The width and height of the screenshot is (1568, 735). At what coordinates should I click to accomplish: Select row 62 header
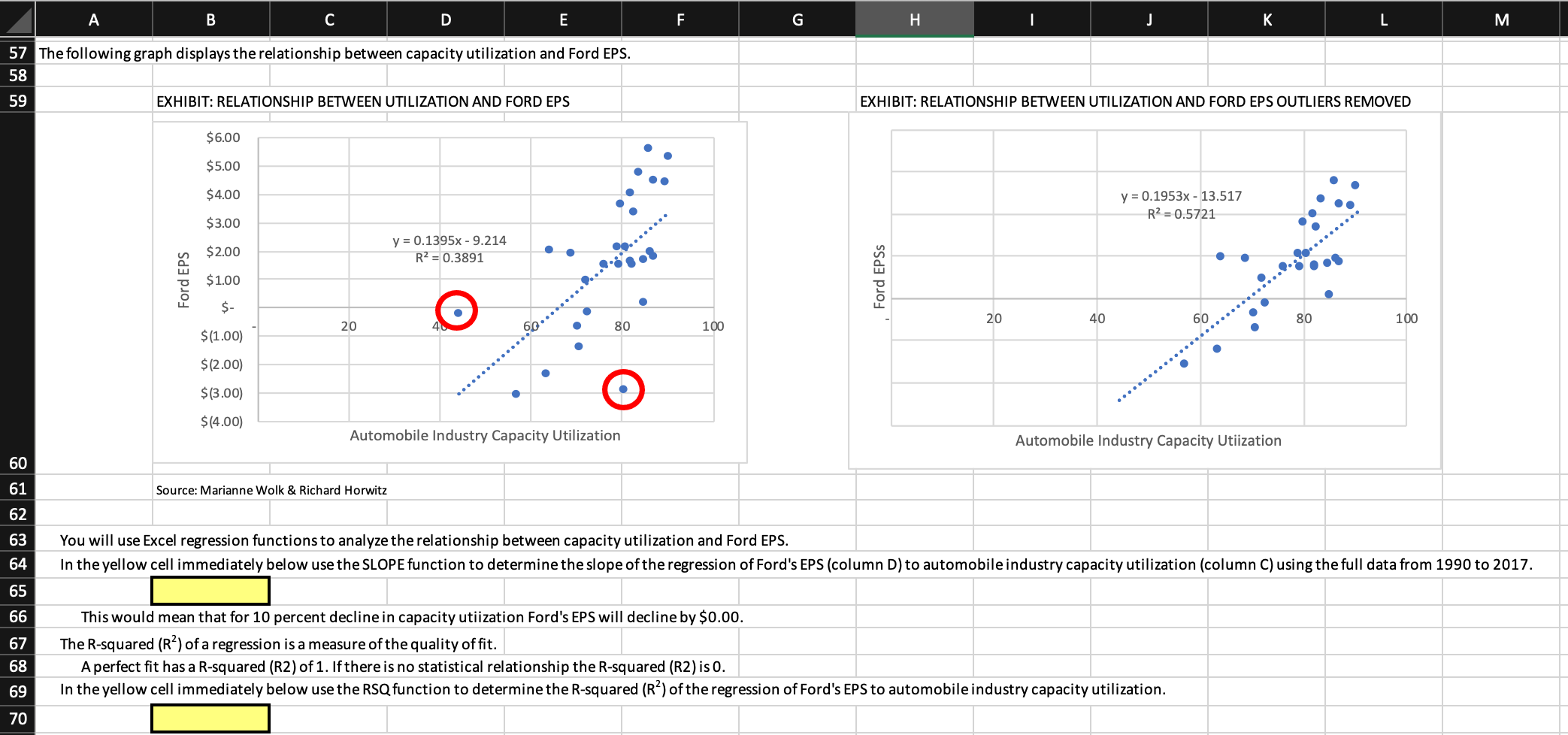pos(17,514)
